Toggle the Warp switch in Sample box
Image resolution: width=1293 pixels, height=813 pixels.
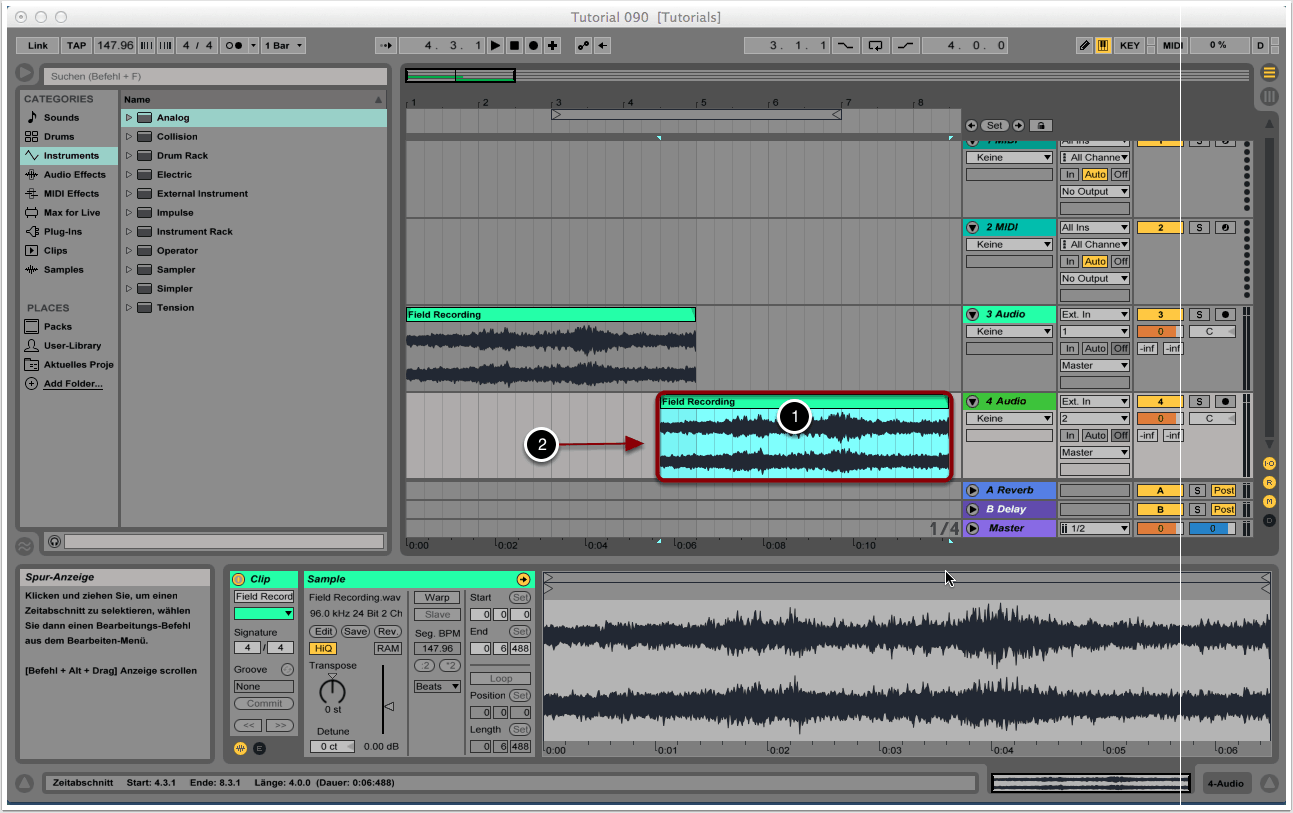click(x=437, y=598)
